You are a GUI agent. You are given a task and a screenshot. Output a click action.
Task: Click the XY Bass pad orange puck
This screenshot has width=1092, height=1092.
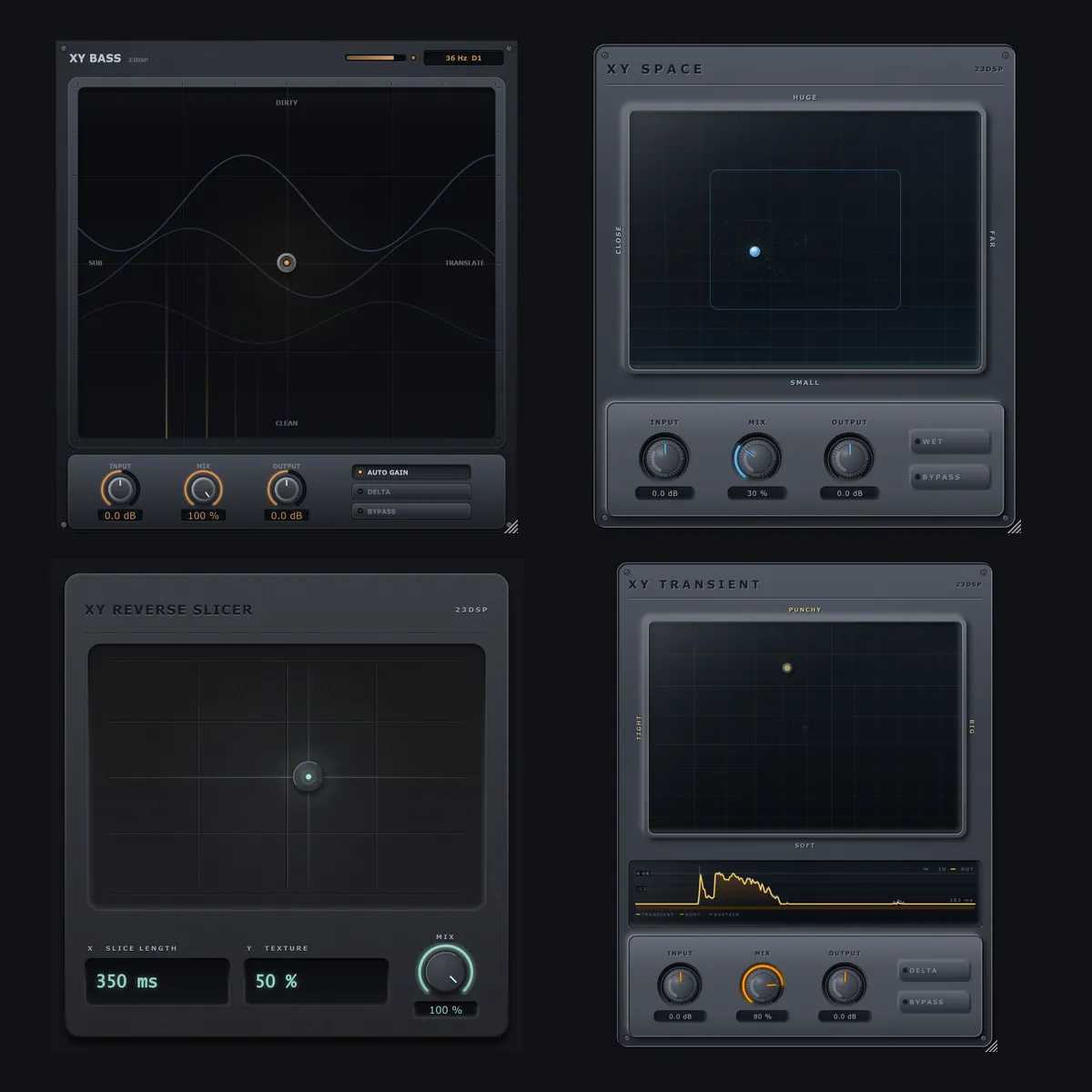tap(287, 263)
